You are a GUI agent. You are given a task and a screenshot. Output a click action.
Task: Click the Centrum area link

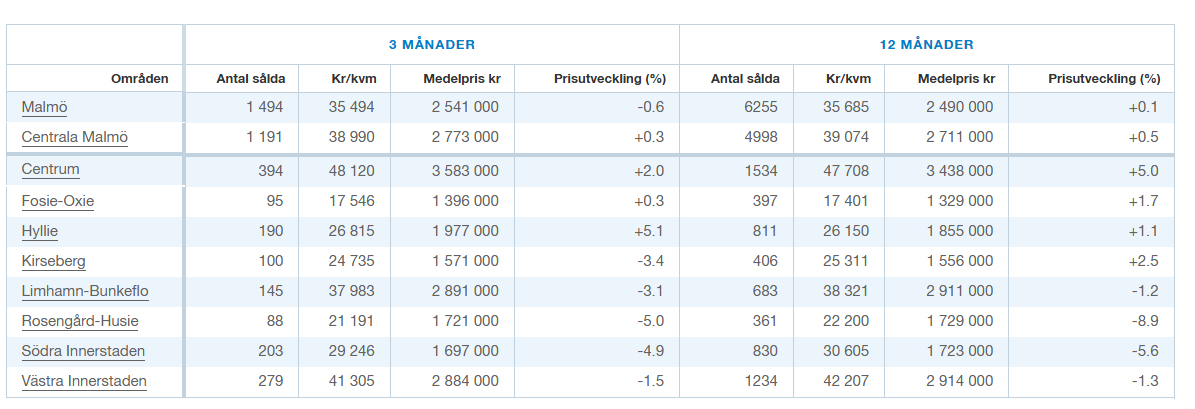click(x=50, y=170)
